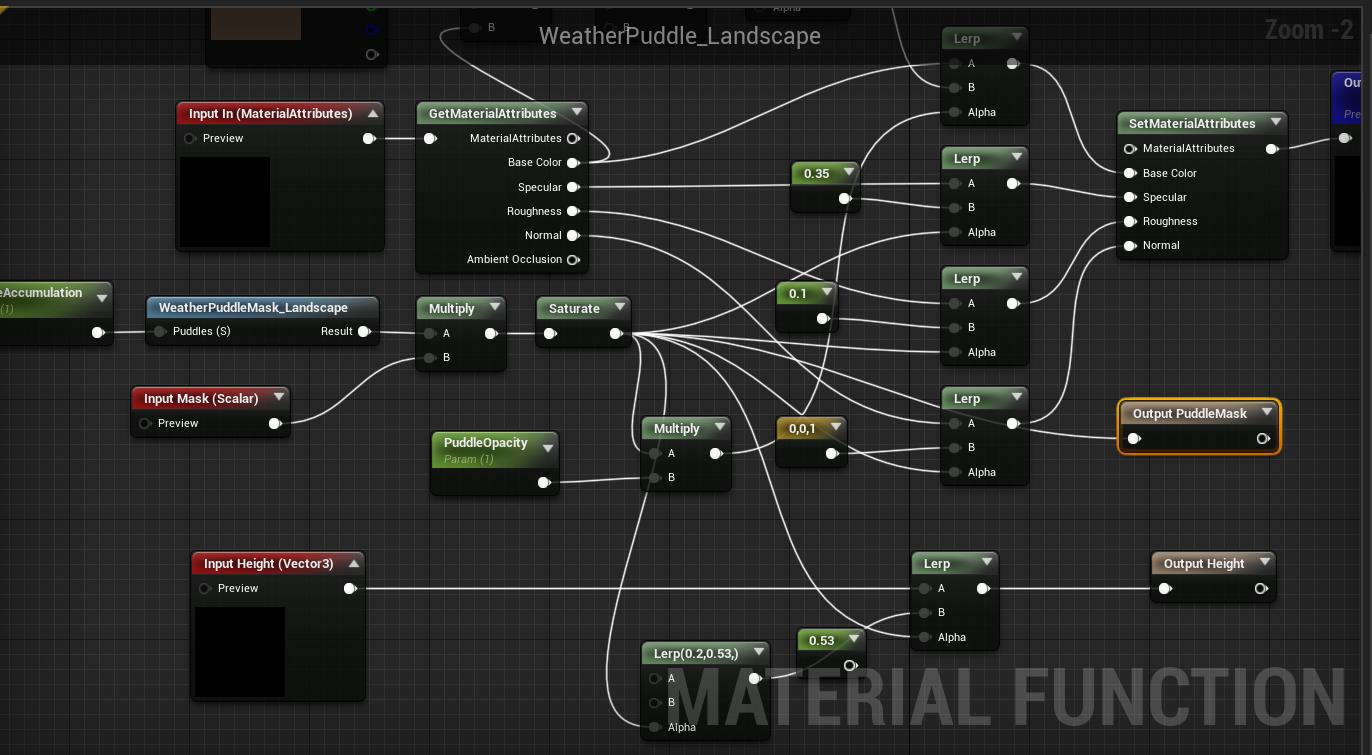Expand the 0.35 constant node arrow

[x=849, y=173]
